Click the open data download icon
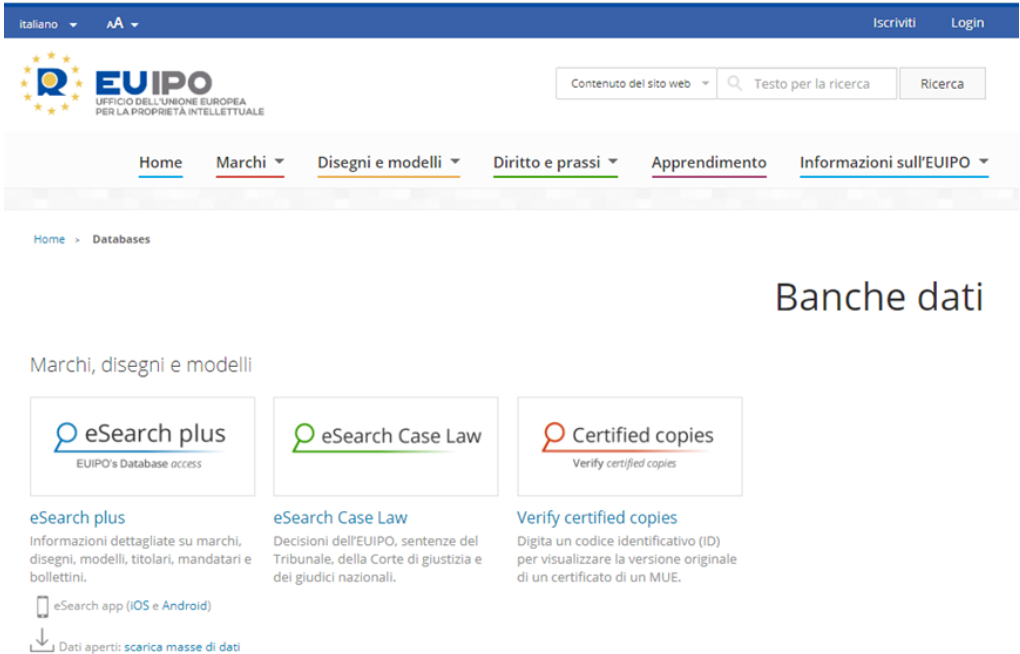 (x=41, y=641)
